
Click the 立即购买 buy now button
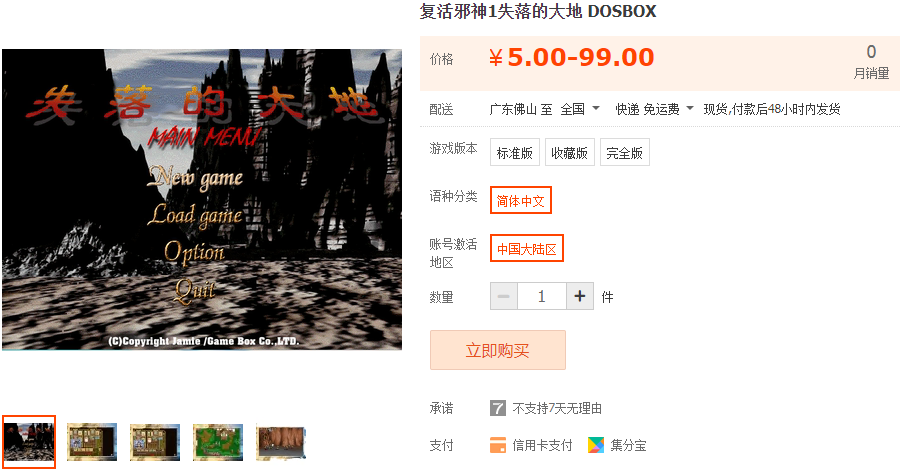(x=498, y=350)
